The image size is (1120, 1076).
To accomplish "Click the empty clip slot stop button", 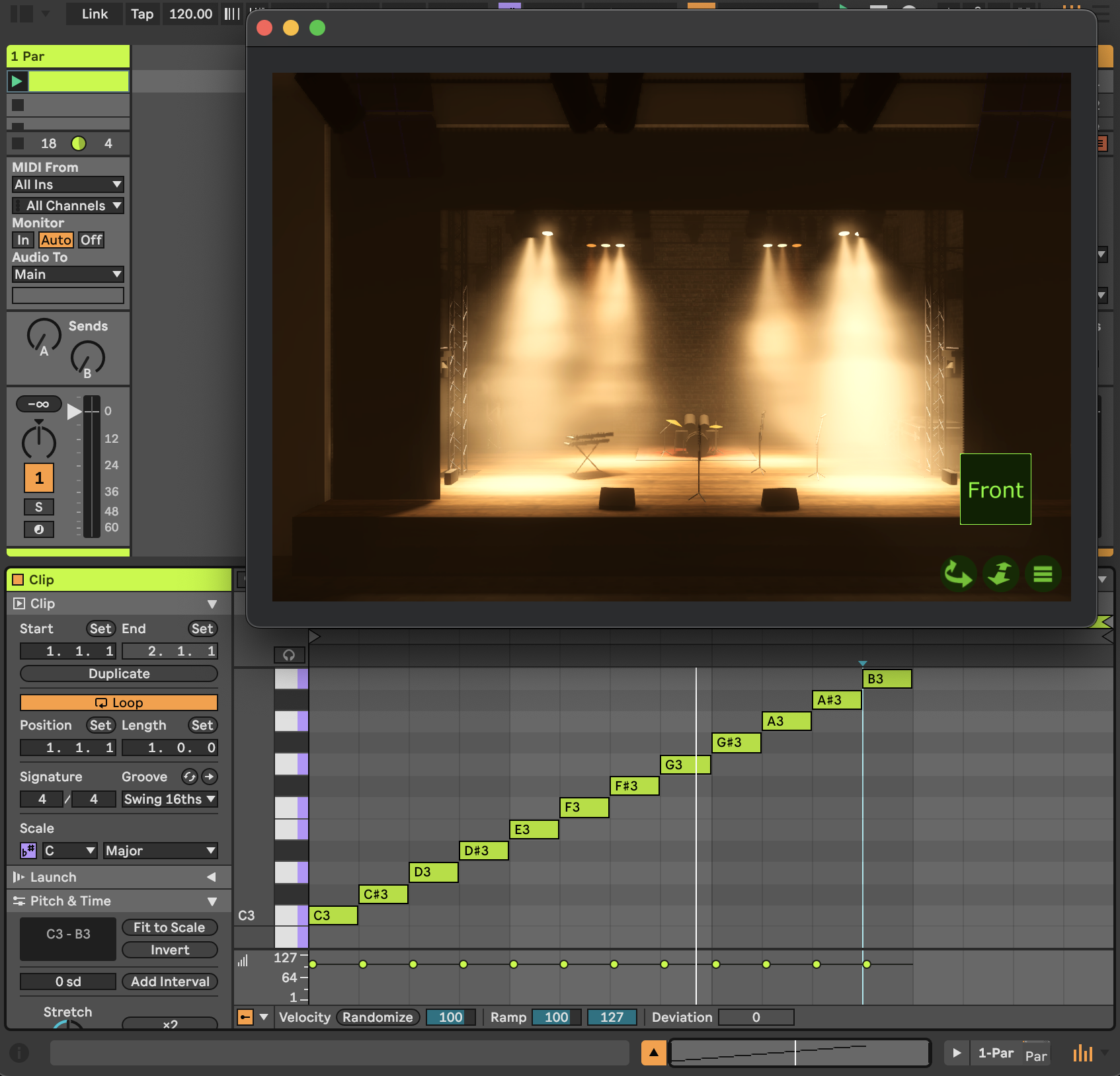I will click(18, 105).
